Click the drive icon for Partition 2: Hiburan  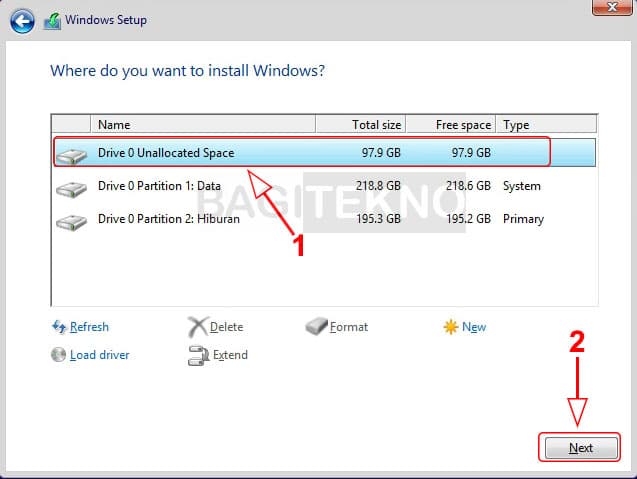point(72,222)
